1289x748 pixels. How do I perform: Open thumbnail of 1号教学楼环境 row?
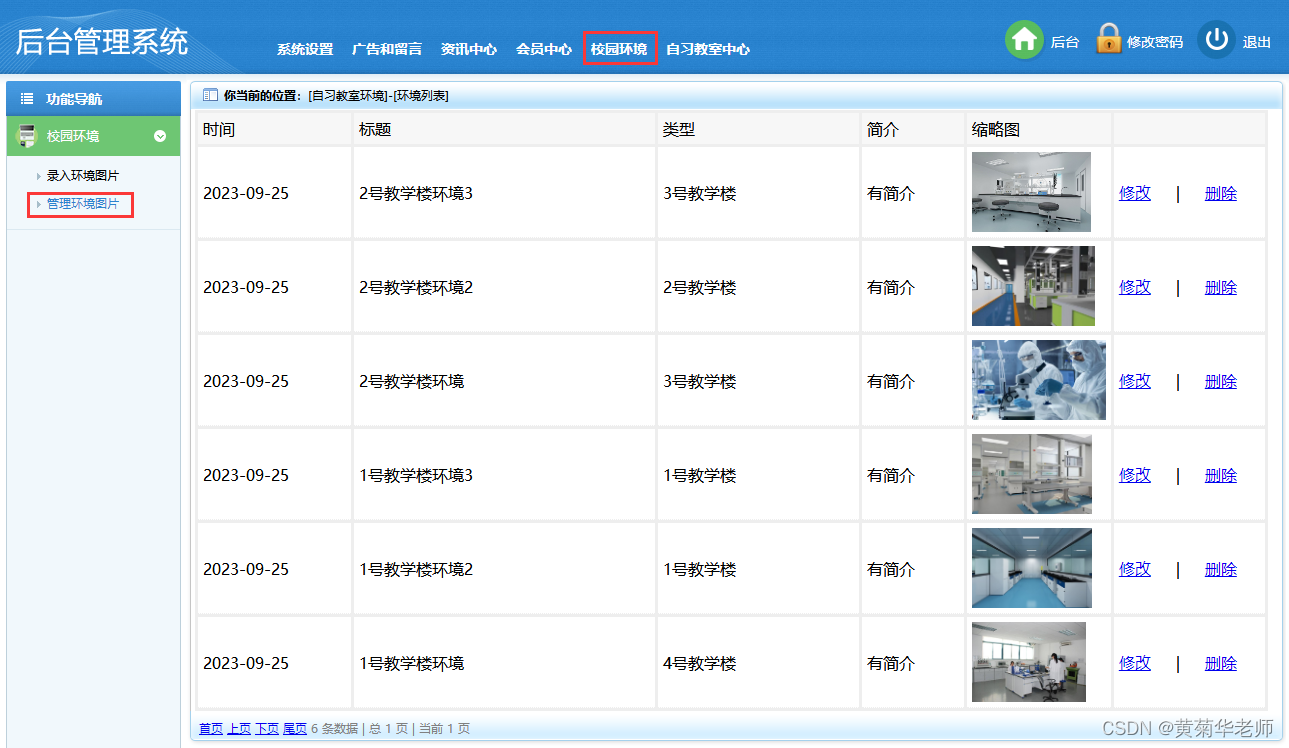point(1029,662)
